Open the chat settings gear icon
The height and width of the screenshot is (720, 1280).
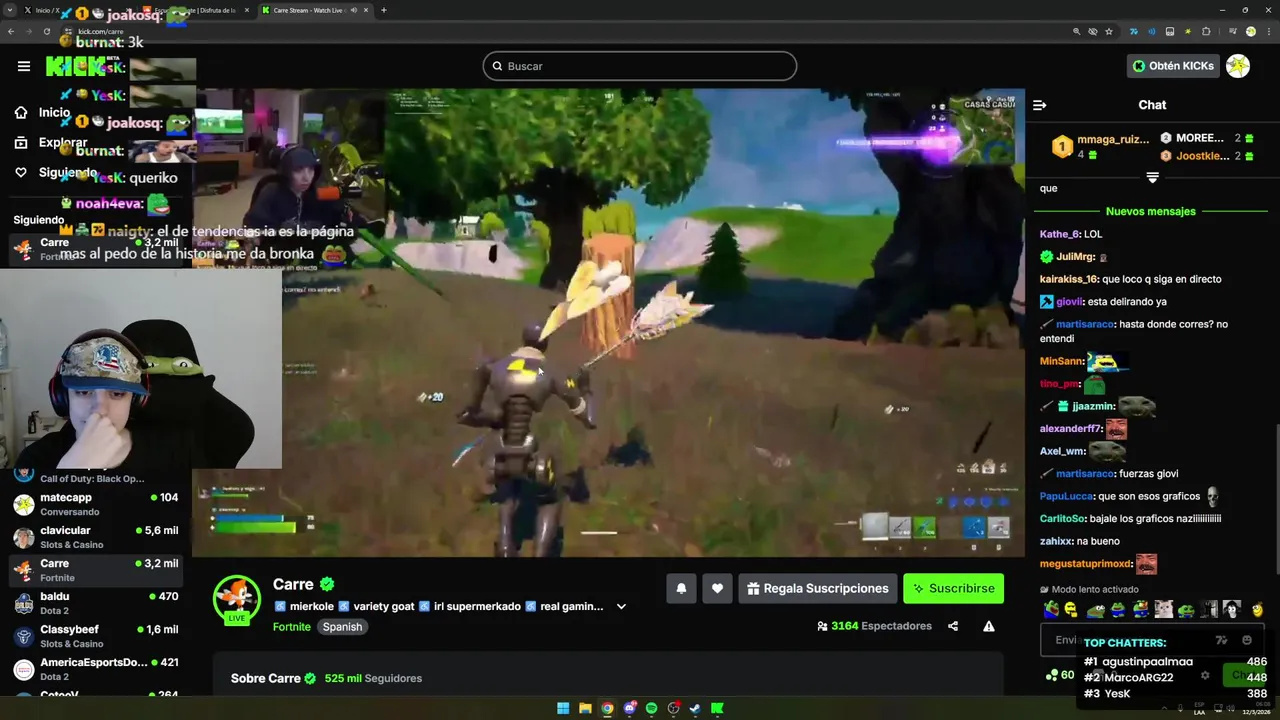coord(1205,675)
